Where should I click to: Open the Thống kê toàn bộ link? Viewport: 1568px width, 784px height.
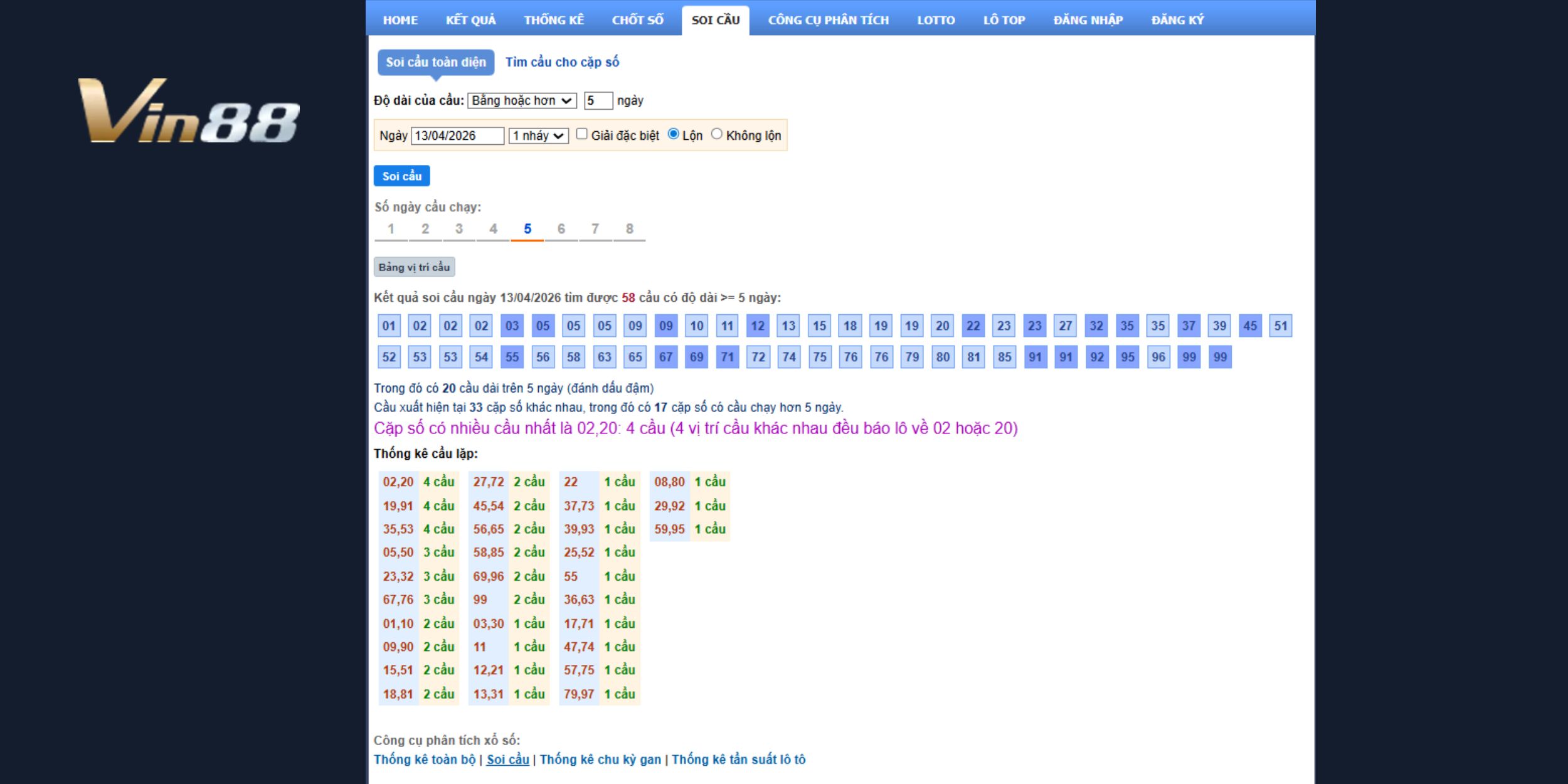tap(425, 760)
